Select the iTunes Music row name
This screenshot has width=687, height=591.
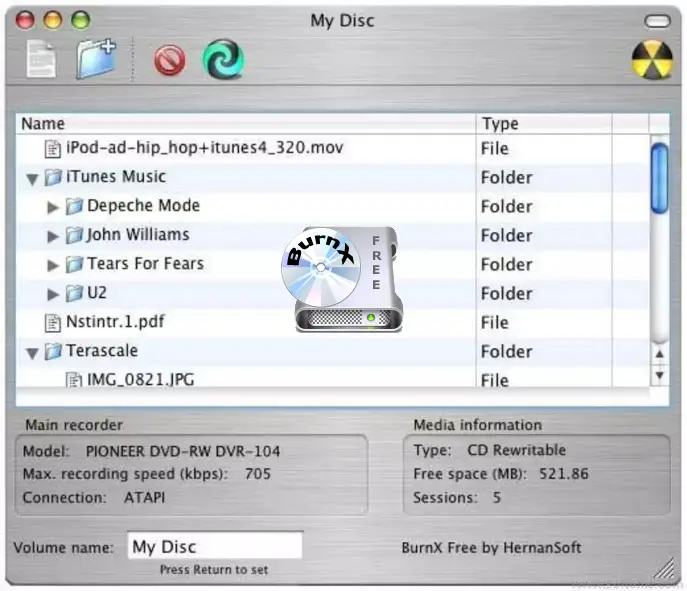pyautogui.click(x=116, y=177)
